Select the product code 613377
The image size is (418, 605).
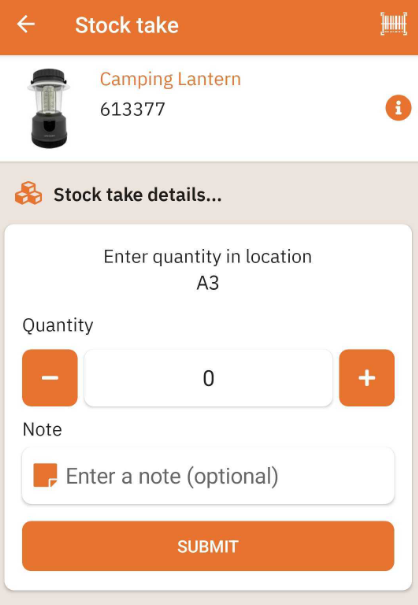pyautogui.click(x=132, y=109)
